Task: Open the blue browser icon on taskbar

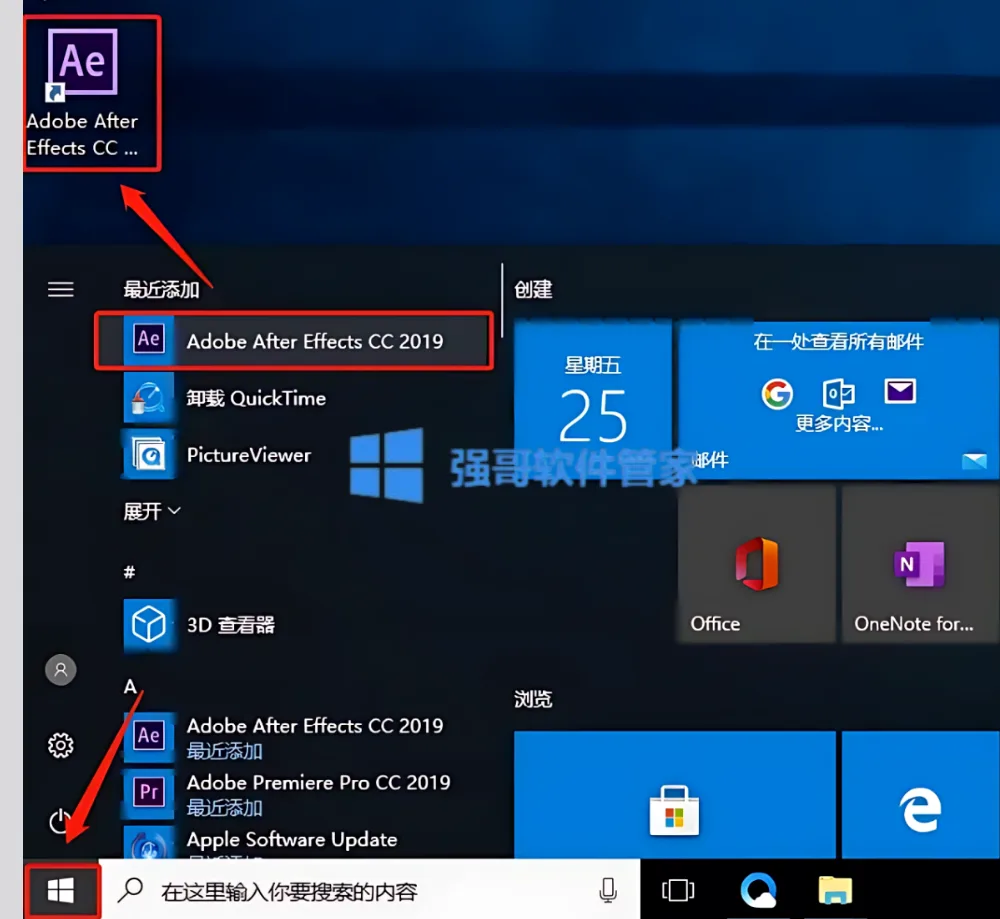Action: (758, 890)
